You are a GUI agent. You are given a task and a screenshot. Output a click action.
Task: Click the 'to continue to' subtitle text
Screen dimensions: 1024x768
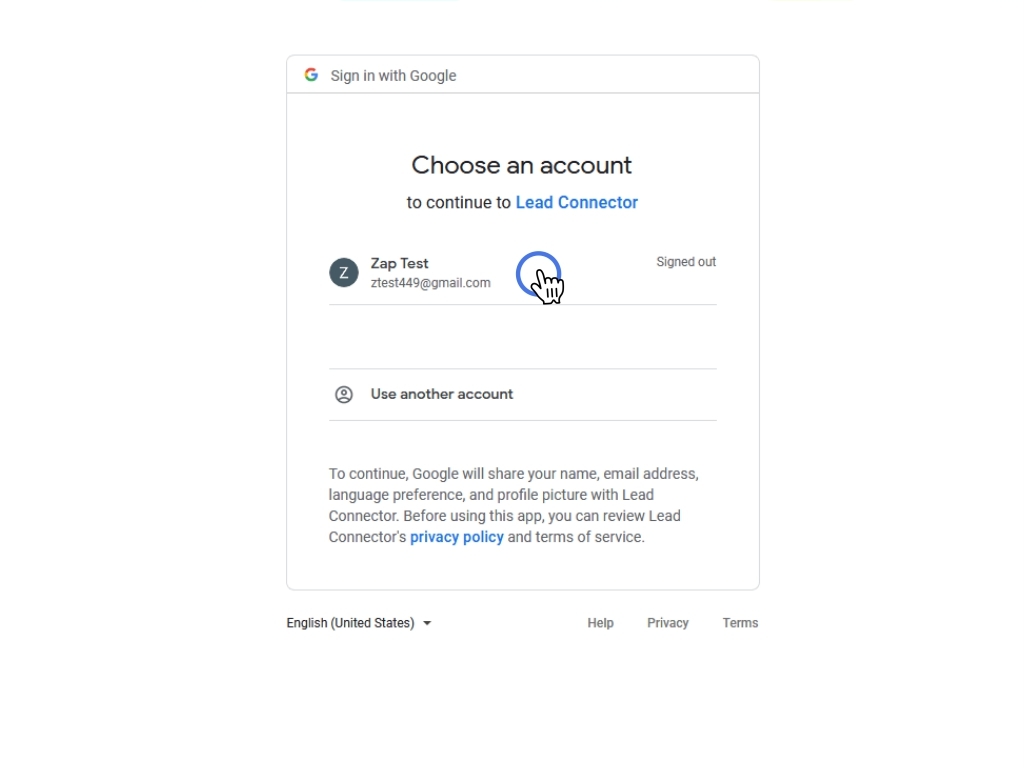(x=458, y=202)
